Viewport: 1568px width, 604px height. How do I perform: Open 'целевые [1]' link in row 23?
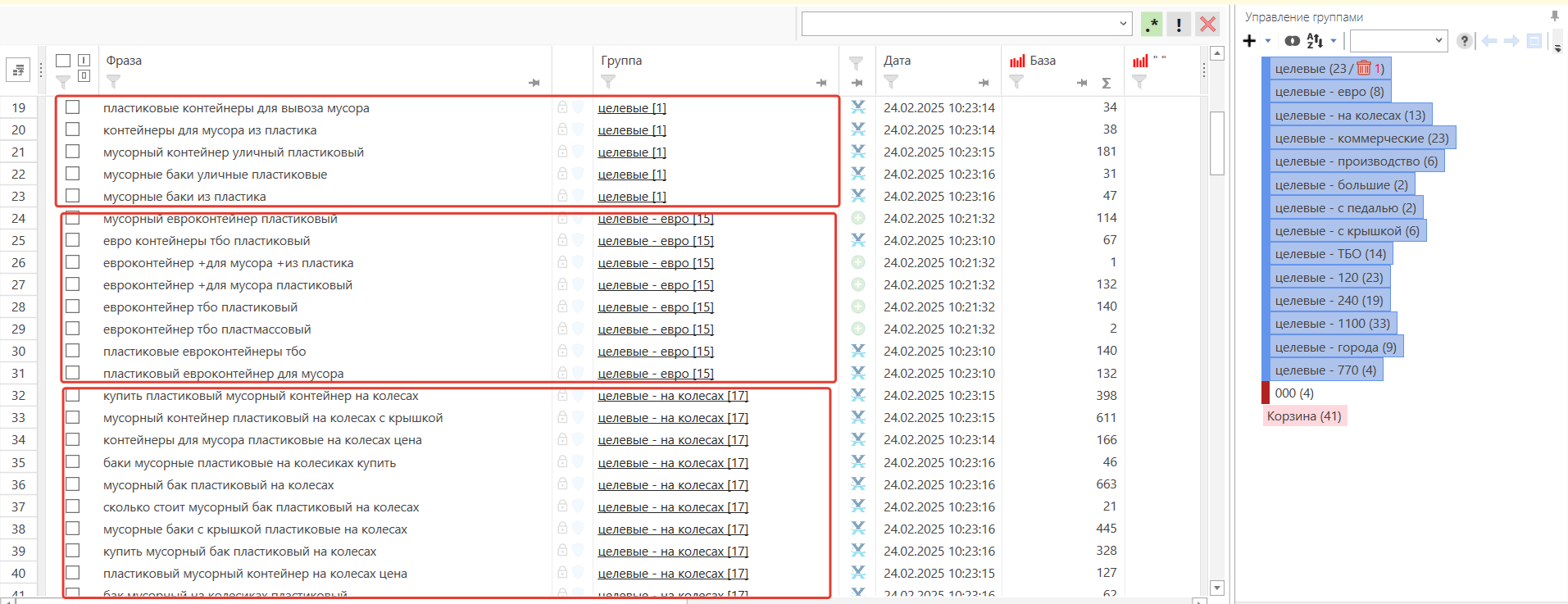(x=632, y=196)
